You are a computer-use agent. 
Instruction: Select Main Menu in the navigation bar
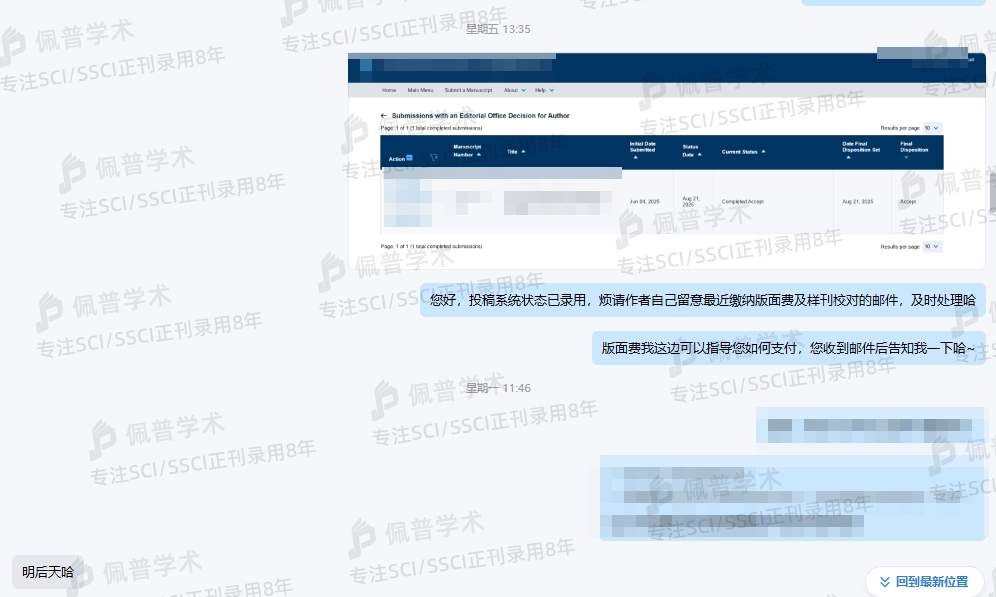tap(420, 90)
